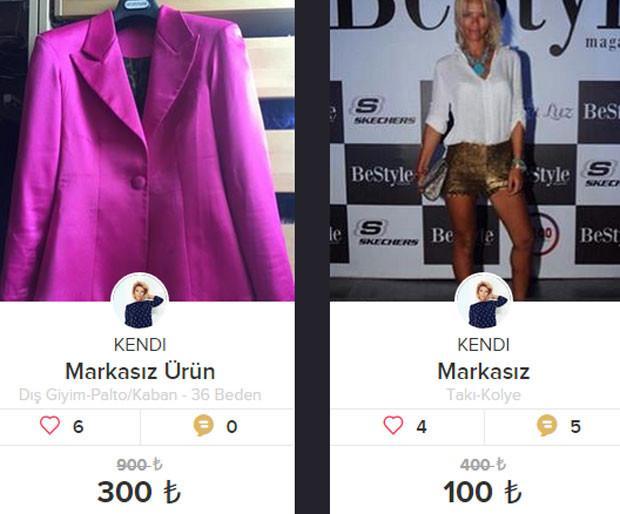Like the pink blazer listing heart icon

[x=50, y=426]
